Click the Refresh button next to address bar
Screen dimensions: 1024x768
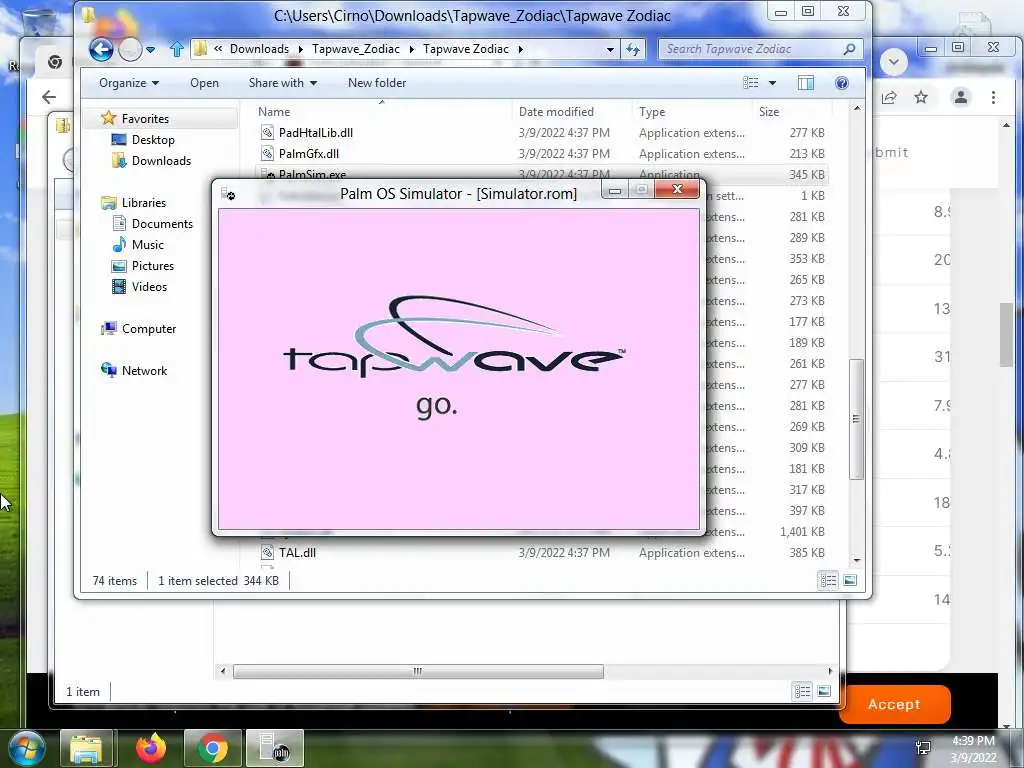coord(633,49)
